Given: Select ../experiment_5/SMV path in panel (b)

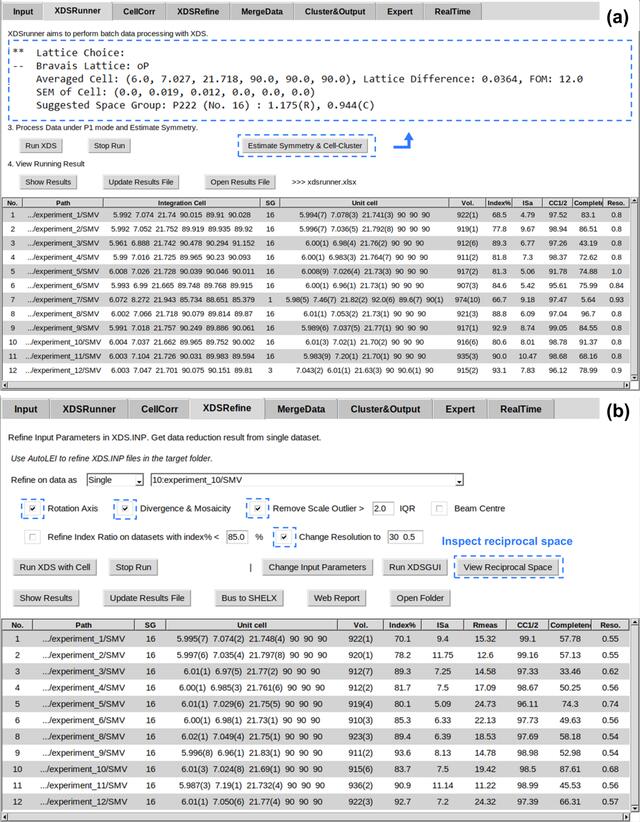Looking at the screenshot, I should click(x=83, y=704).
